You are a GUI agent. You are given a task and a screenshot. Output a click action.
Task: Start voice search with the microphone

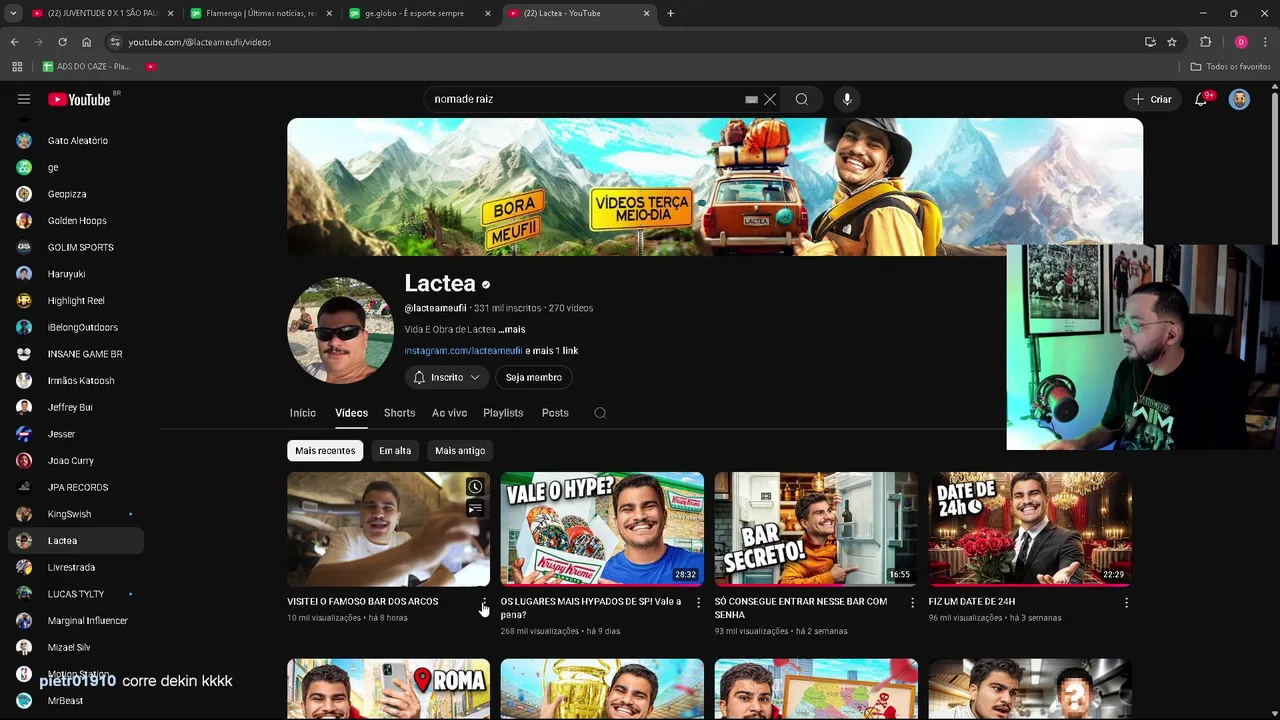(x=847, y=99)
